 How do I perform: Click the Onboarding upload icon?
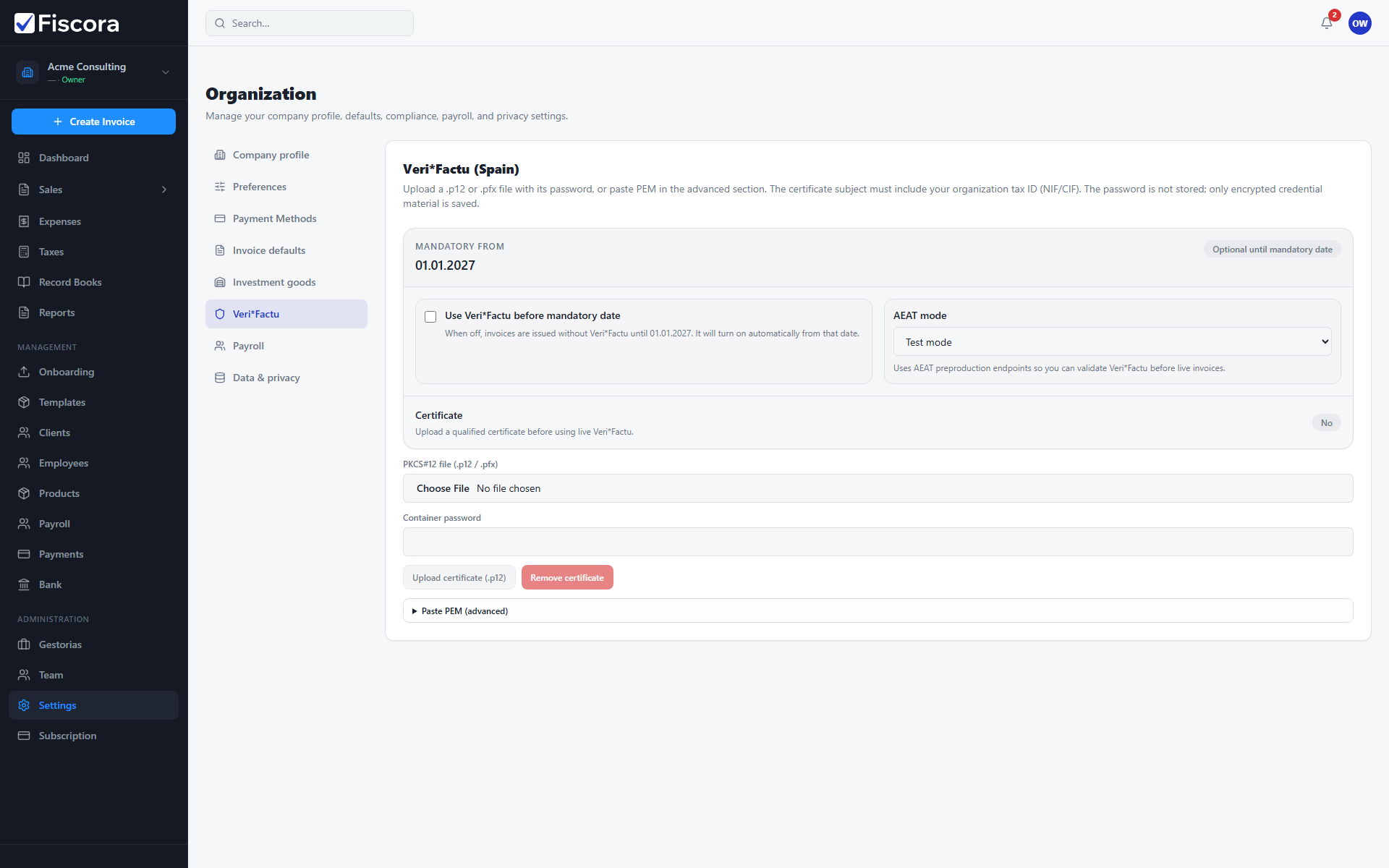click(24, 372)
